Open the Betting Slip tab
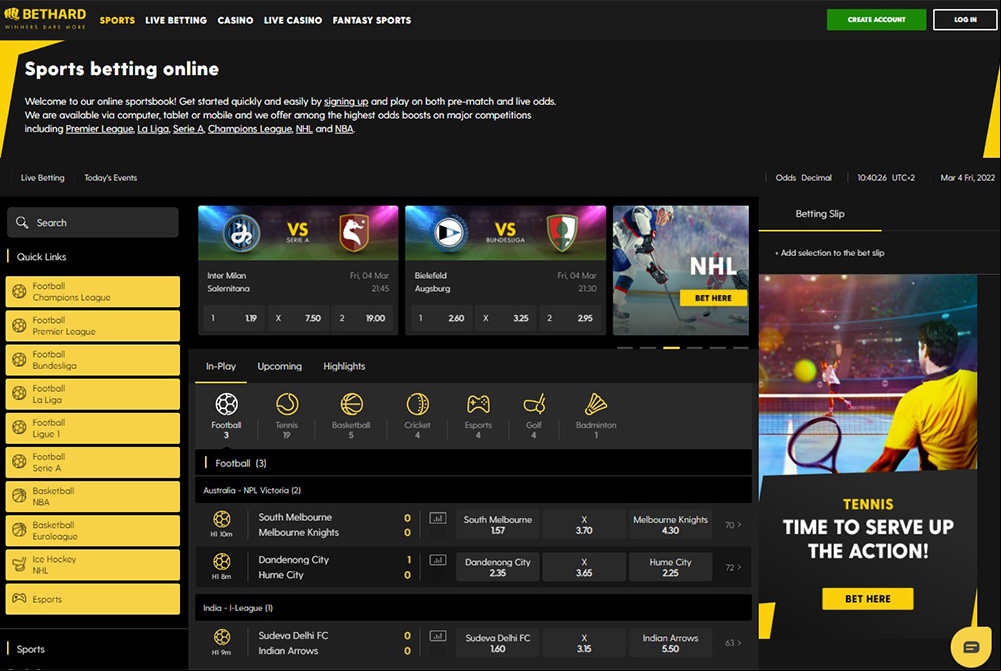This screenshot has height=671, width=1001. coord(820,214)
